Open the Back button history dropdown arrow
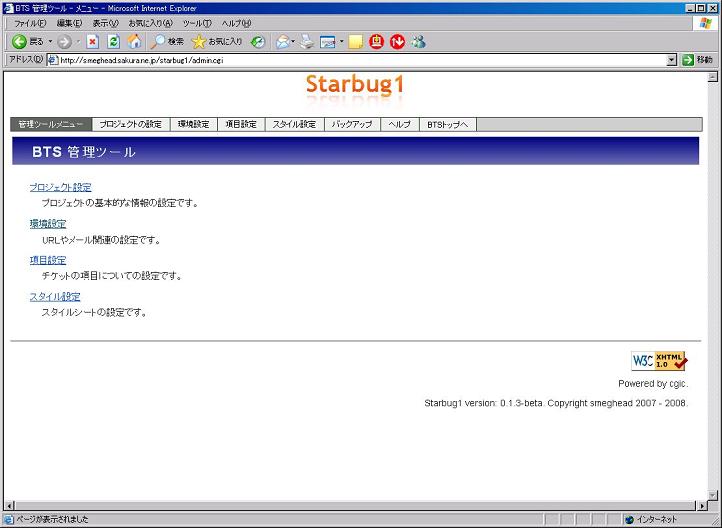This screenshot has height=528, width=722. [x=51, y=42]
